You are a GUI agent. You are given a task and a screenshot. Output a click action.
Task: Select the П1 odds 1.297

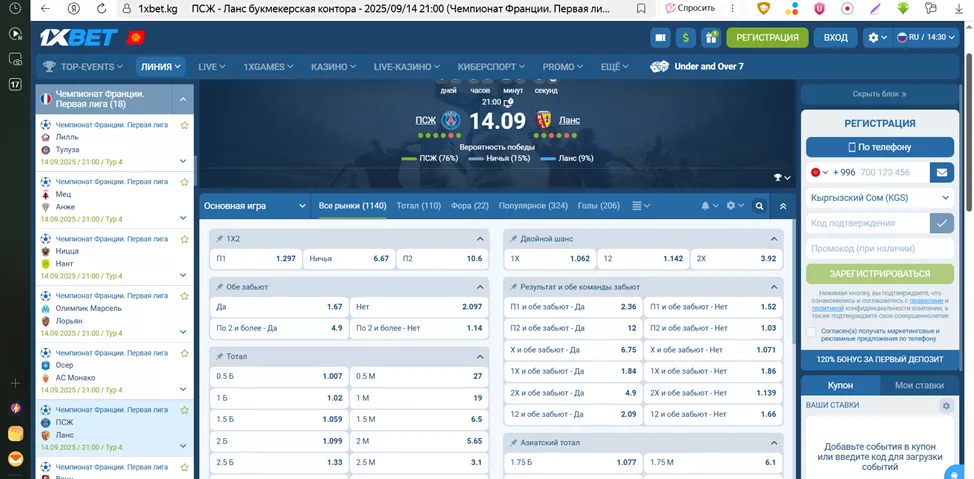(x=255, y=258)
